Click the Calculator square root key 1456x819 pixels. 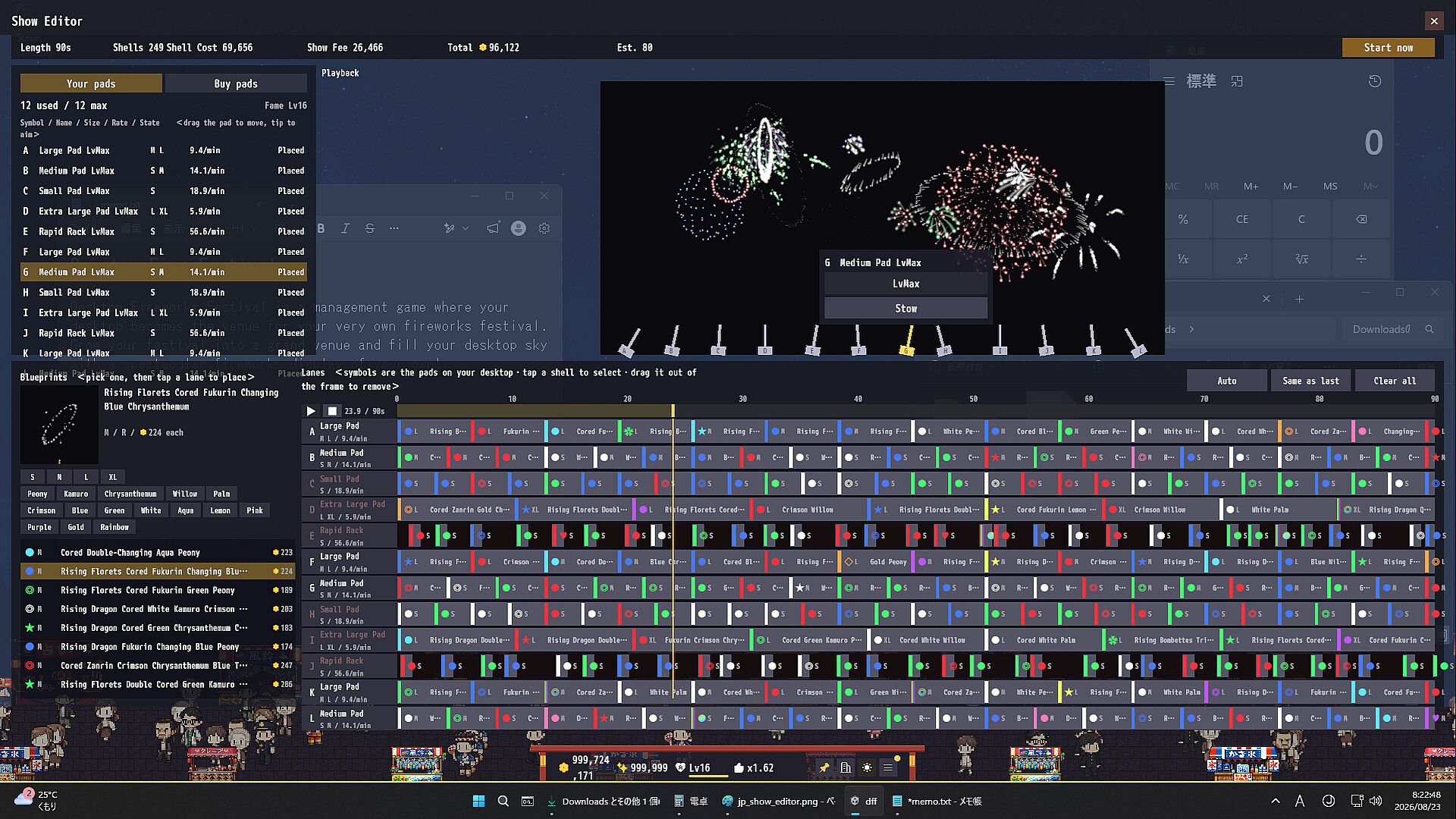1302,259
